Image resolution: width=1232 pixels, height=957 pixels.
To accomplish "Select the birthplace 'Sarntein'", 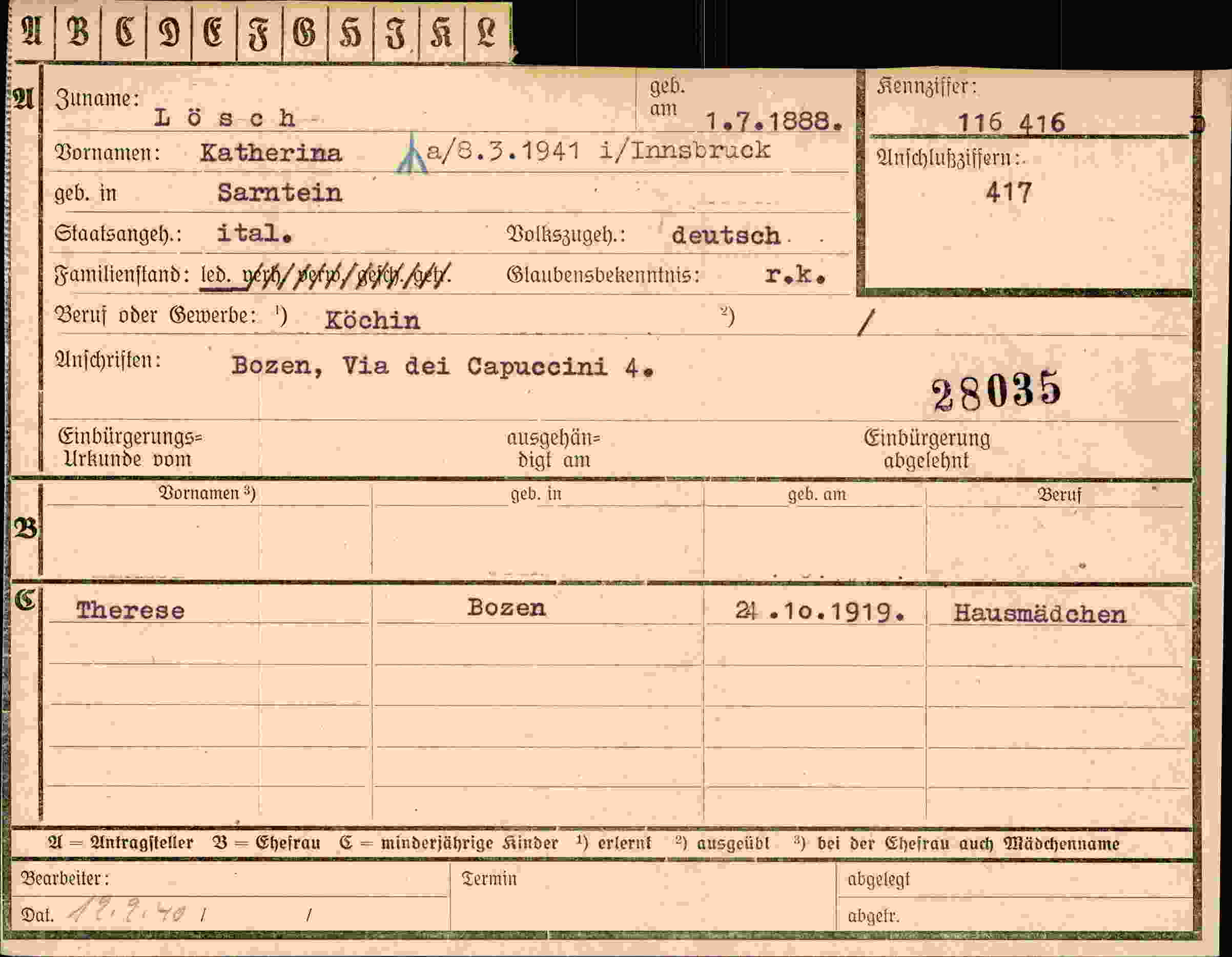I will point(280,193).
